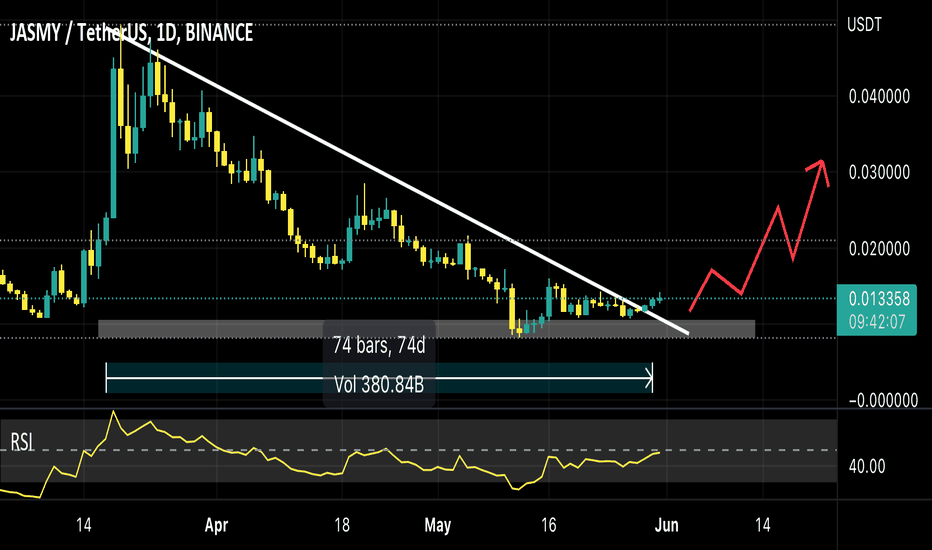Viewport: 932px width, 550px height.
Task: Click the May date label
Action: (x=438, y=525)
